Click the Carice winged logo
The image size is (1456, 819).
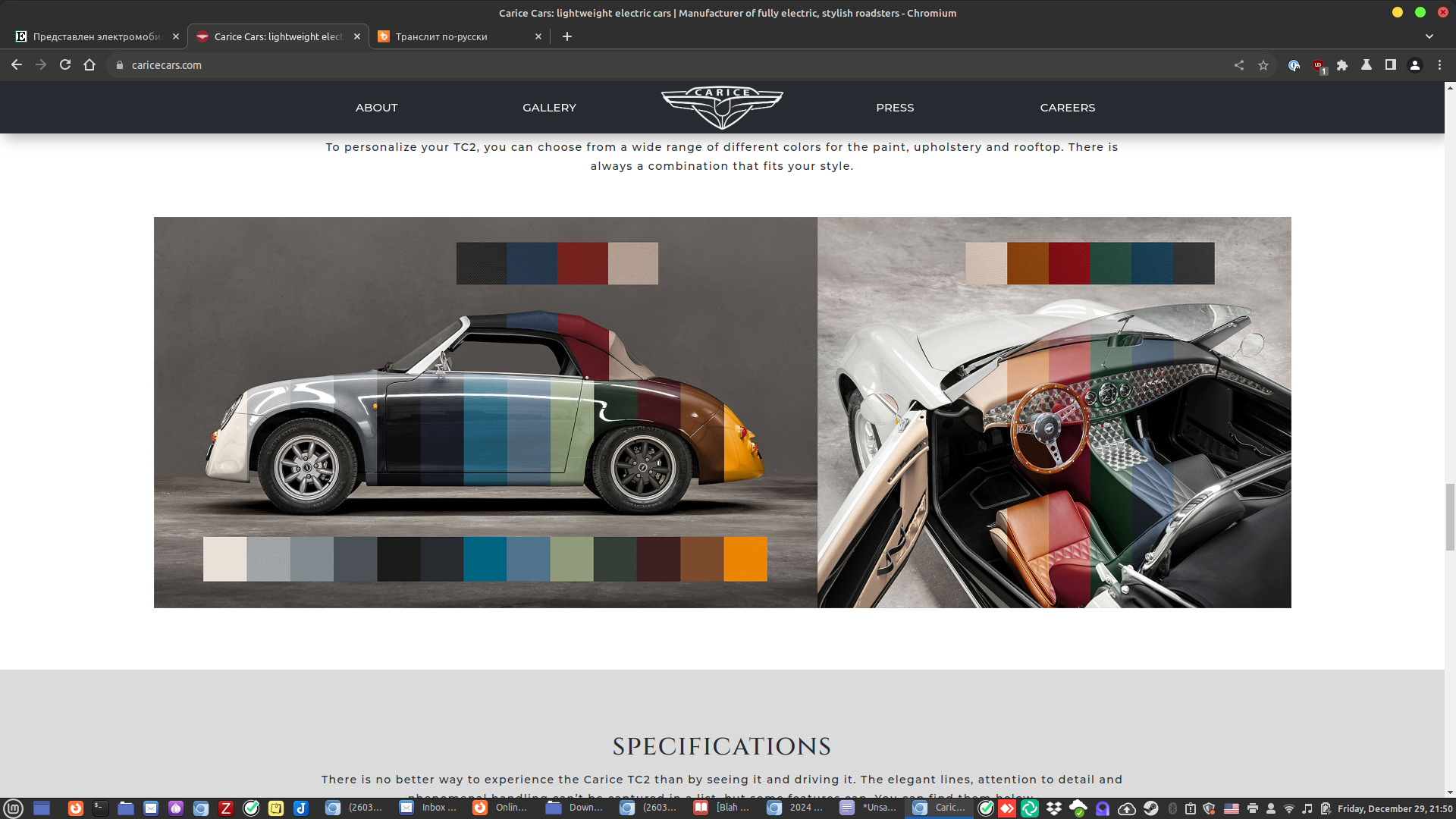(722, 107)
